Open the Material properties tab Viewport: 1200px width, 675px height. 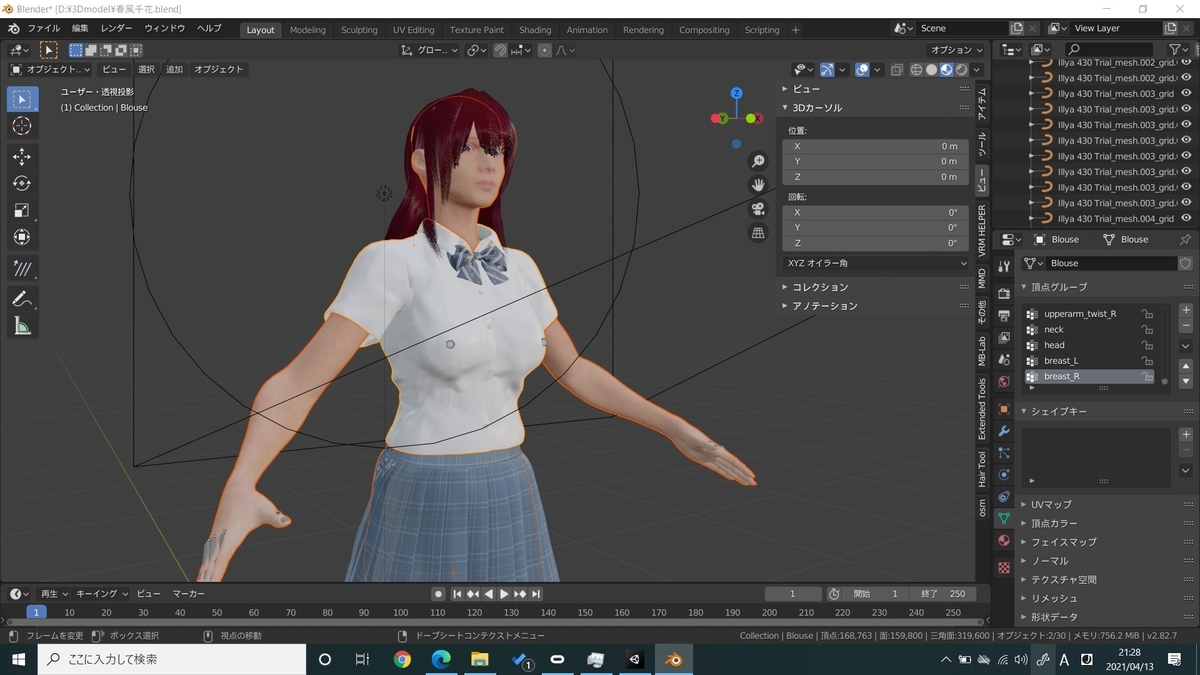point(1004,541)
